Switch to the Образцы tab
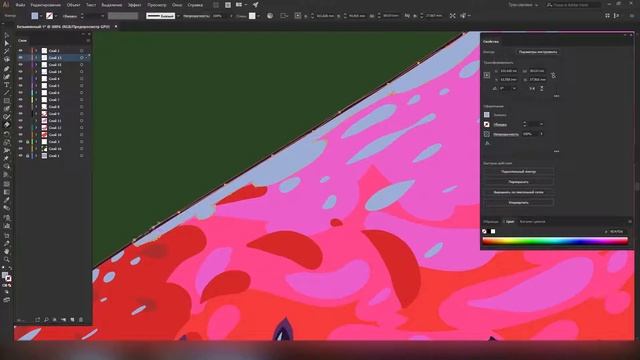The width and height of the screenshot is (640, 360). (491, 222)
